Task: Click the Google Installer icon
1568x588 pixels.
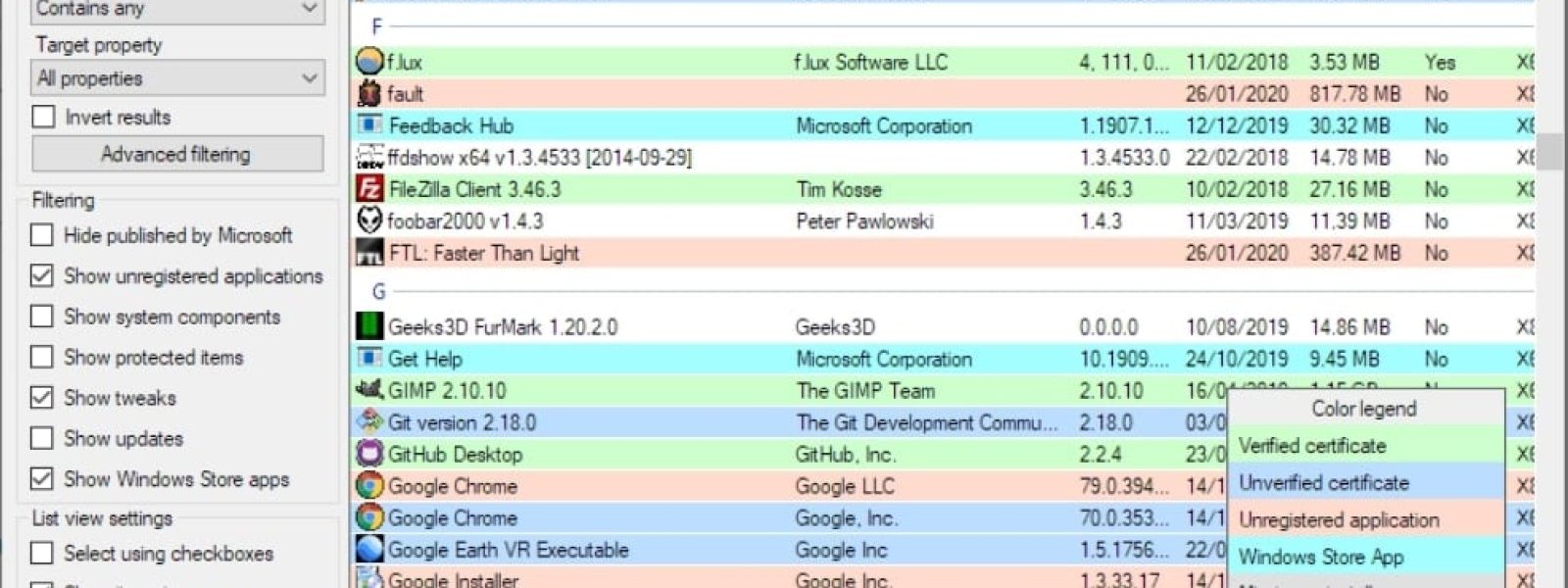Action: click(x=369, y=578)
